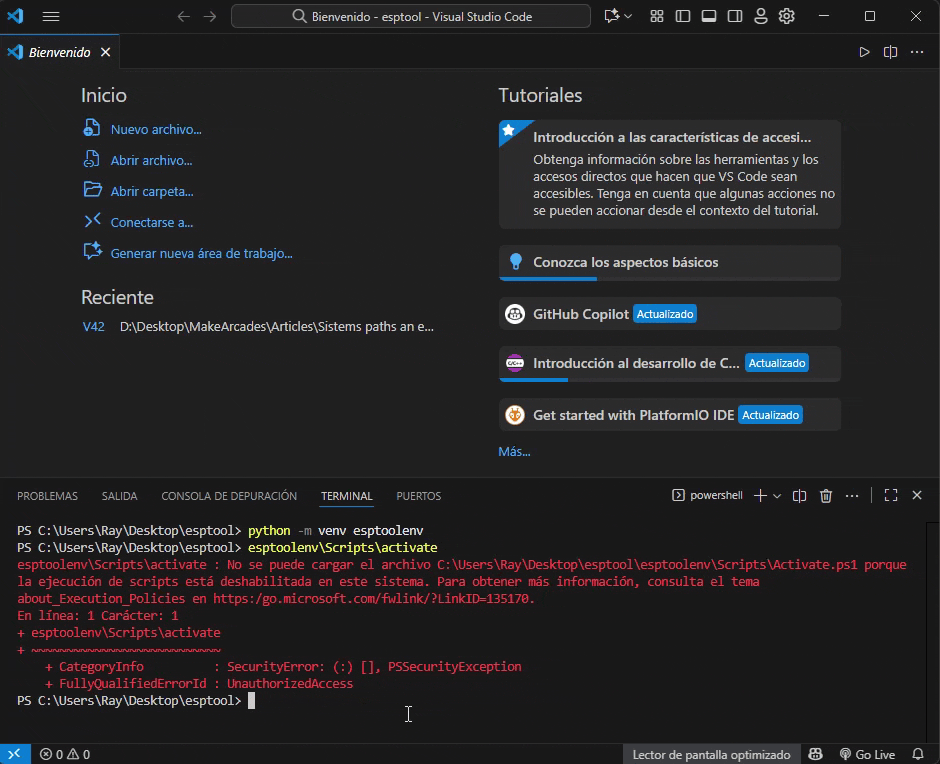Click the Customize Layout icon
The image size is (940, 764).
pyautogui.click(x=657, y=16)
